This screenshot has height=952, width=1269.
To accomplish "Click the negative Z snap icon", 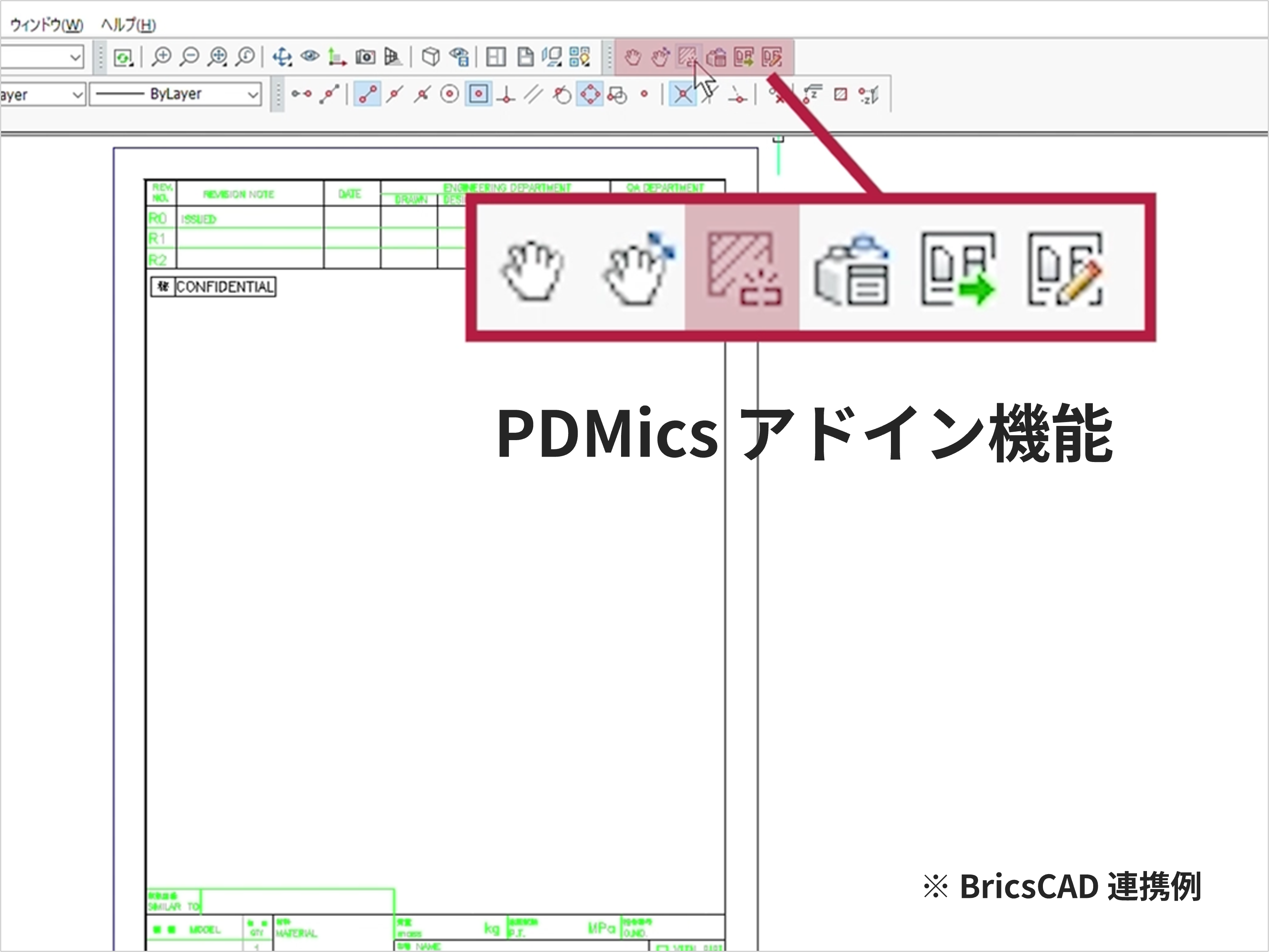I will (869, 95).
